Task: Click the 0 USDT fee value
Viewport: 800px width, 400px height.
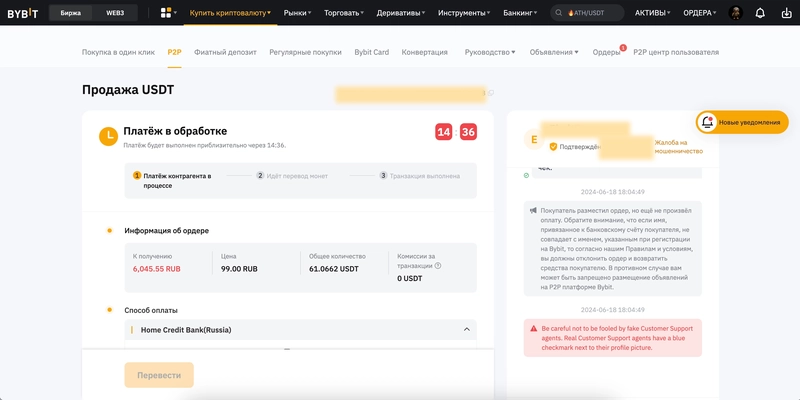Action: pos(410,279)
